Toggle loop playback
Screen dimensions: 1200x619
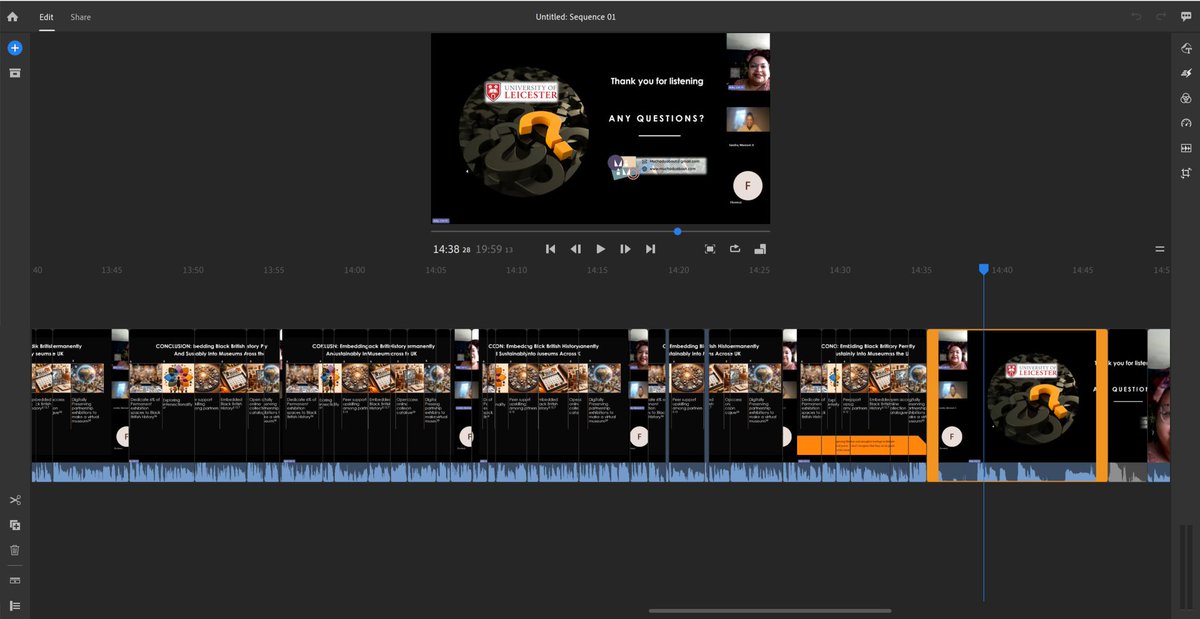pos(735,249)
